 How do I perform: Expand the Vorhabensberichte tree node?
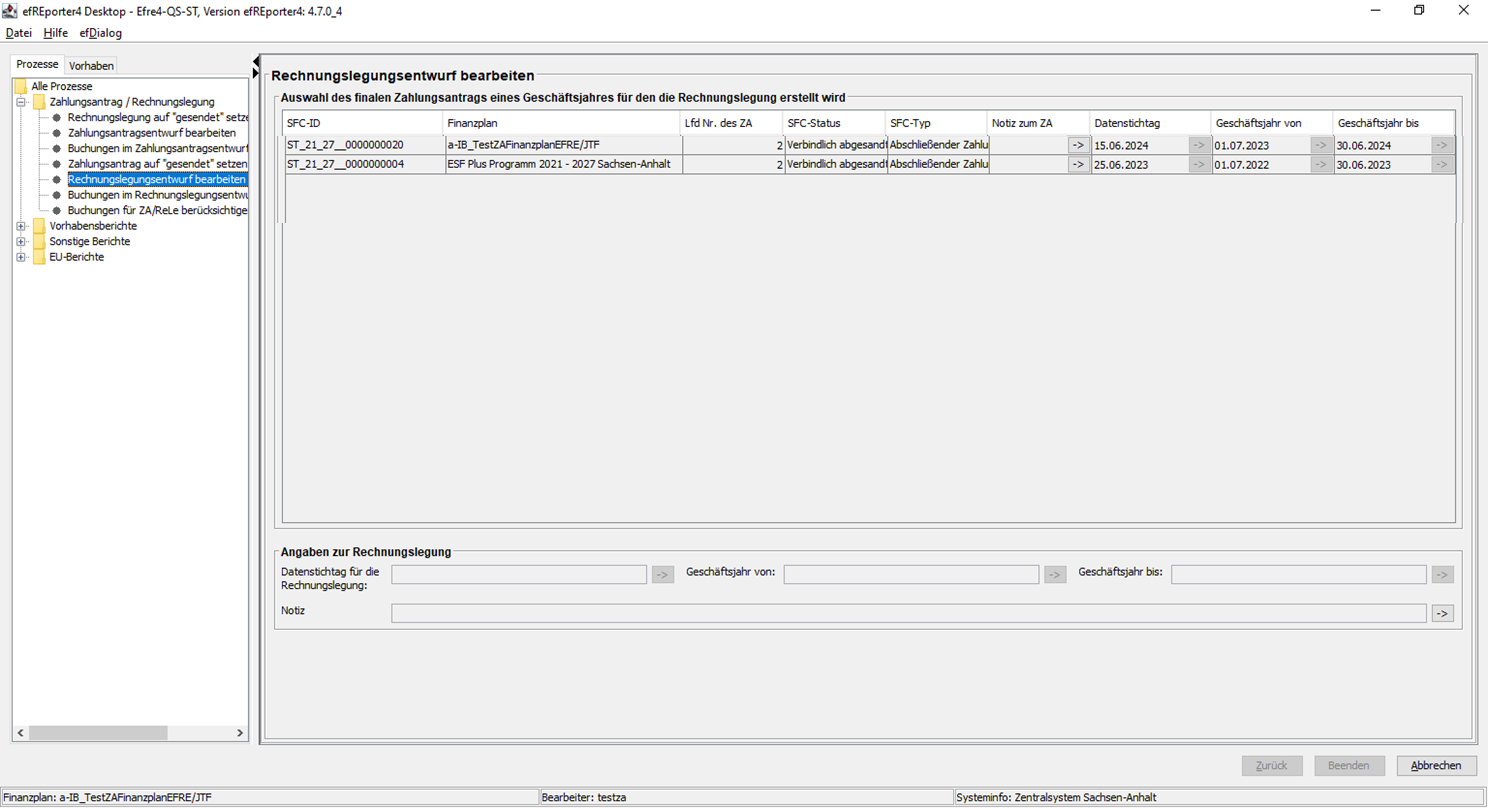pyautogui.click(x=21, y=226)
